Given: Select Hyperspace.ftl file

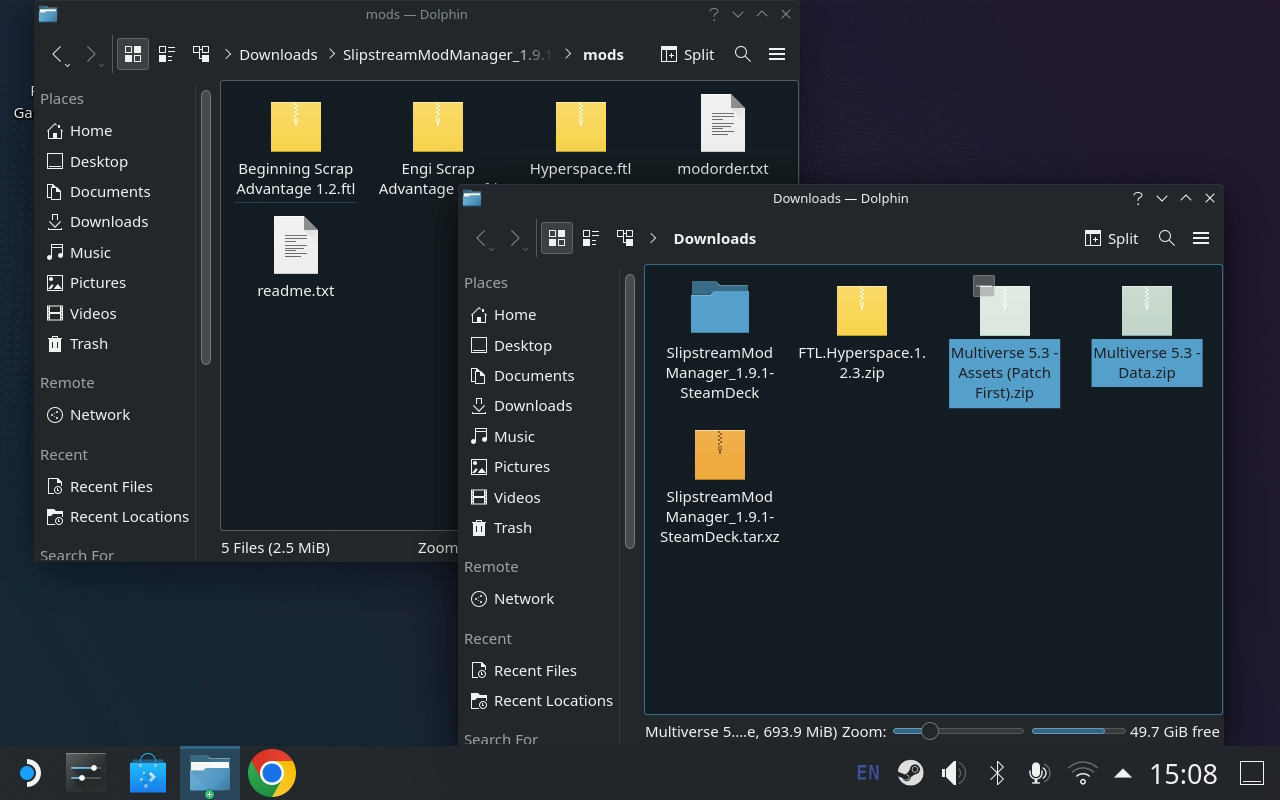Looking at the screenshot, I should 580,139.
